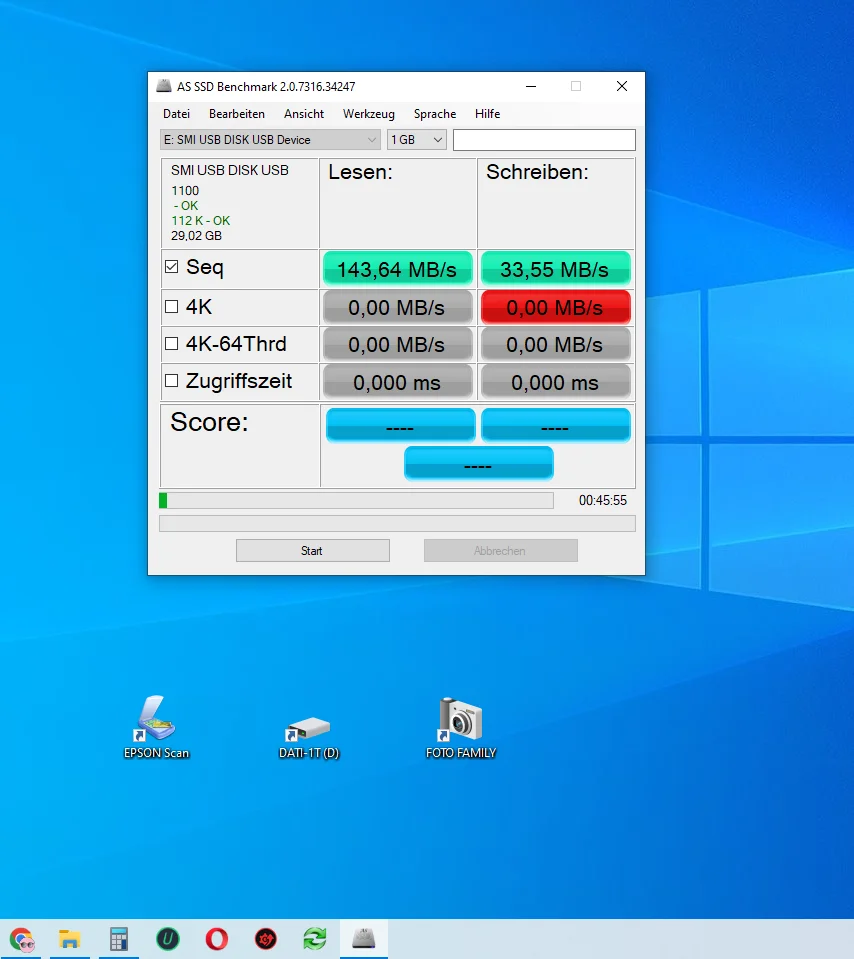
Task: Expand the 1 GB test size dropdown
Action: pyautogui.click(x=417, y=139)
